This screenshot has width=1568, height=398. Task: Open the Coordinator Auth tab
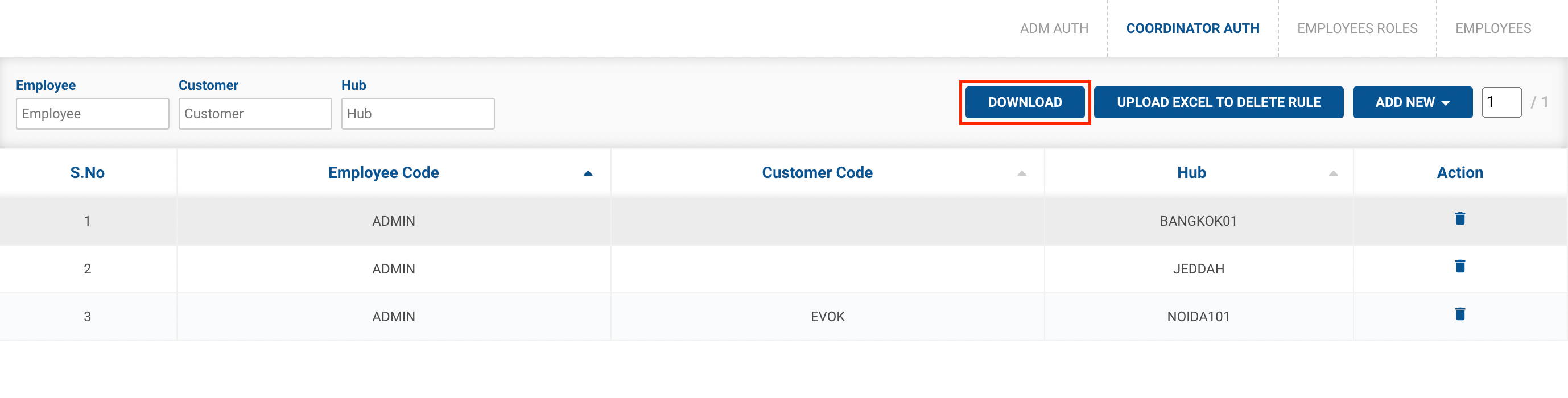[x=1192, y=28]
